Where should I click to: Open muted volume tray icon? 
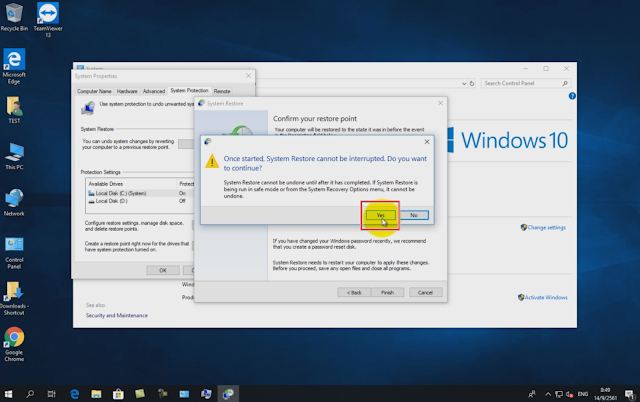click(569, 394)
